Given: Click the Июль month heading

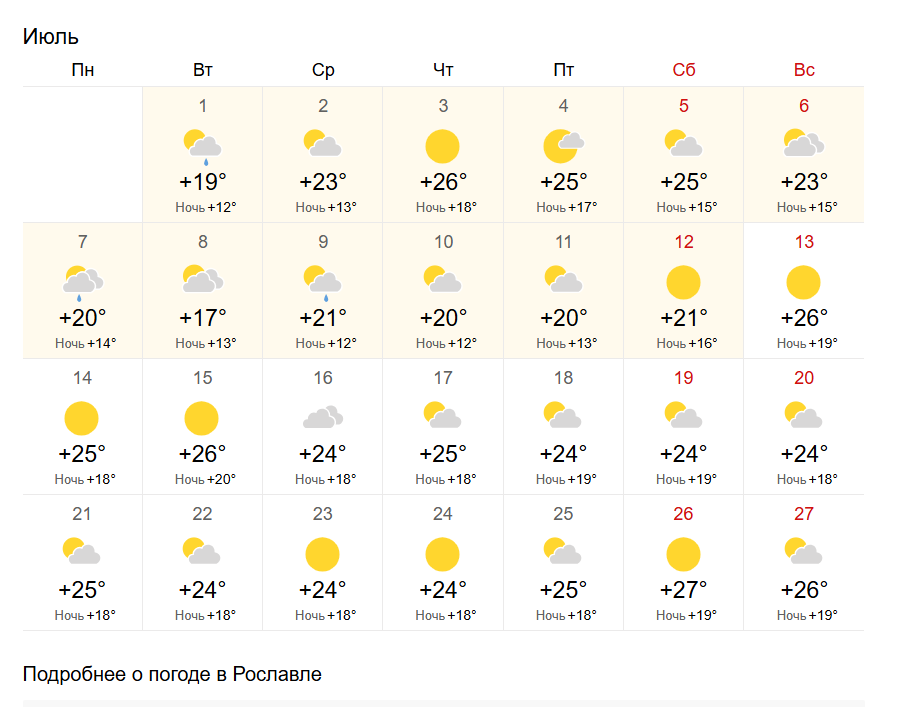Looking at the screenshot, I should 51,37.
